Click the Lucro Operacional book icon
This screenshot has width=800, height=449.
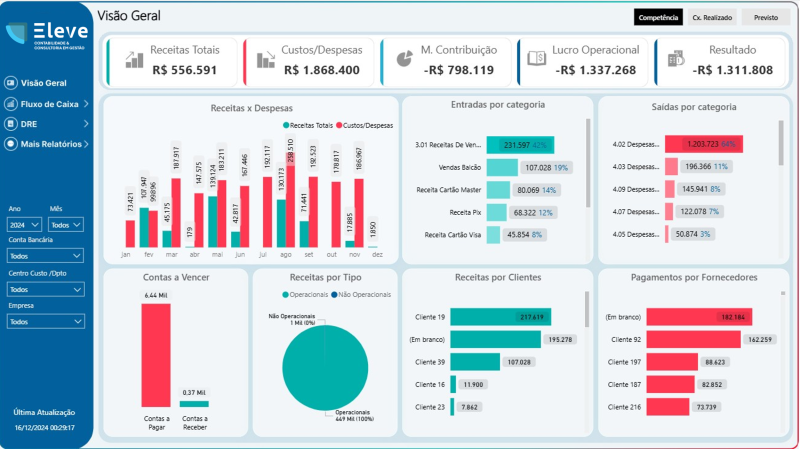[536, 59]
